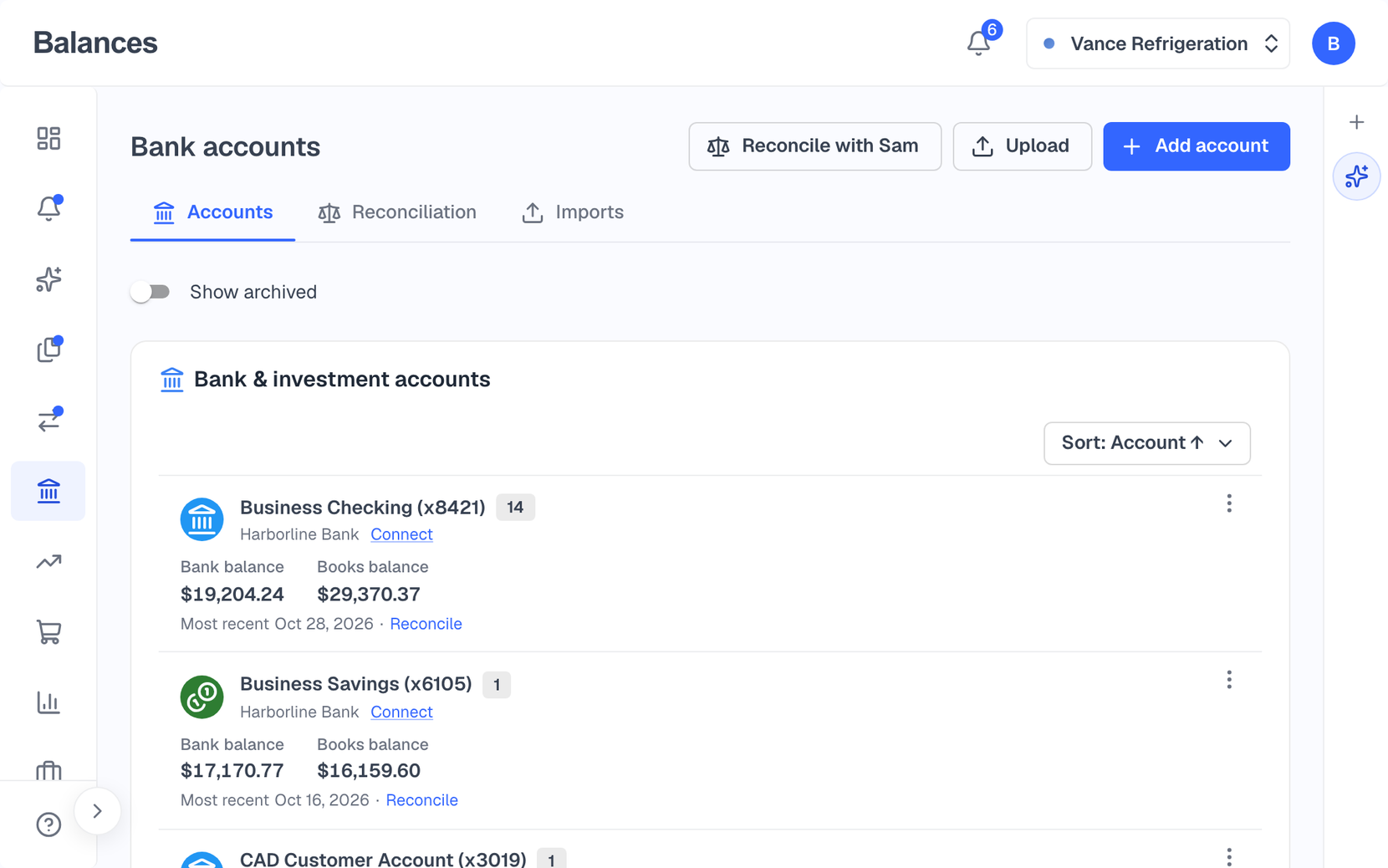Click the $29,370.37 books balance value

[x=369, y=595]
